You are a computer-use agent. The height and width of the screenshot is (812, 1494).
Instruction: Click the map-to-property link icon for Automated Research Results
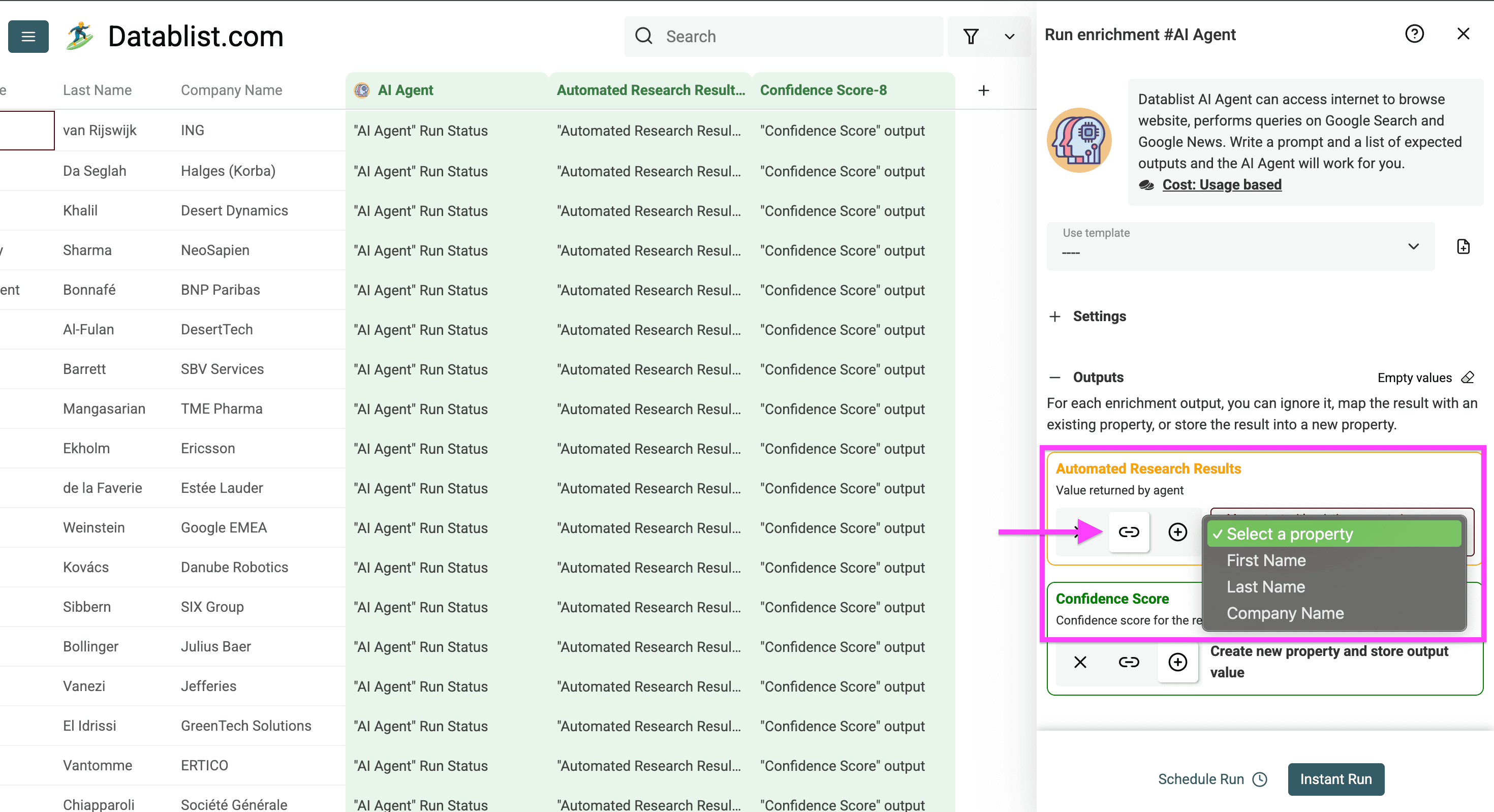[x=1129, y=532]
